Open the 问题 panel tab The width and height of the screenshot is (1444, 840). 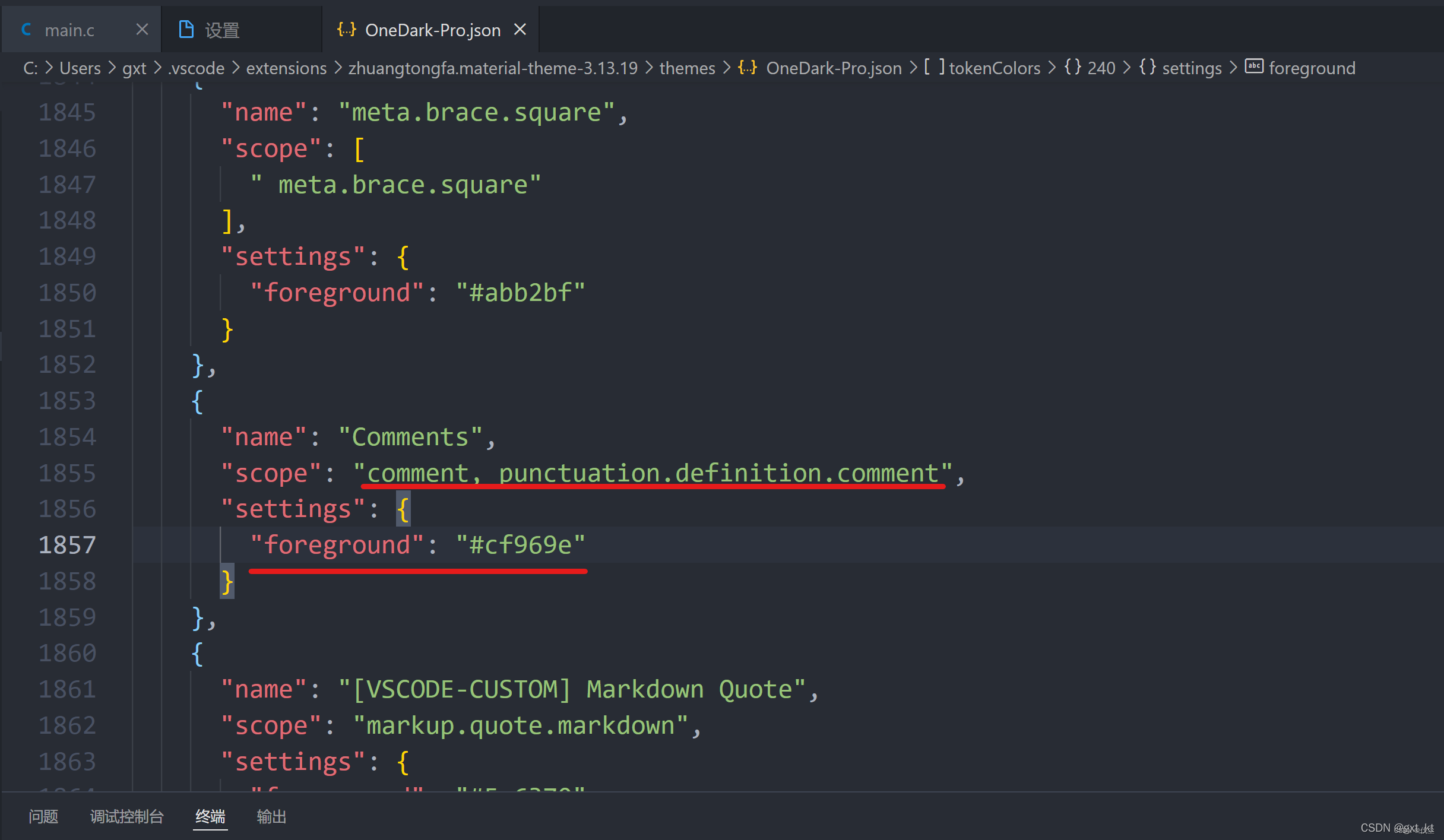pyautogui.click(x=43, y=817)
